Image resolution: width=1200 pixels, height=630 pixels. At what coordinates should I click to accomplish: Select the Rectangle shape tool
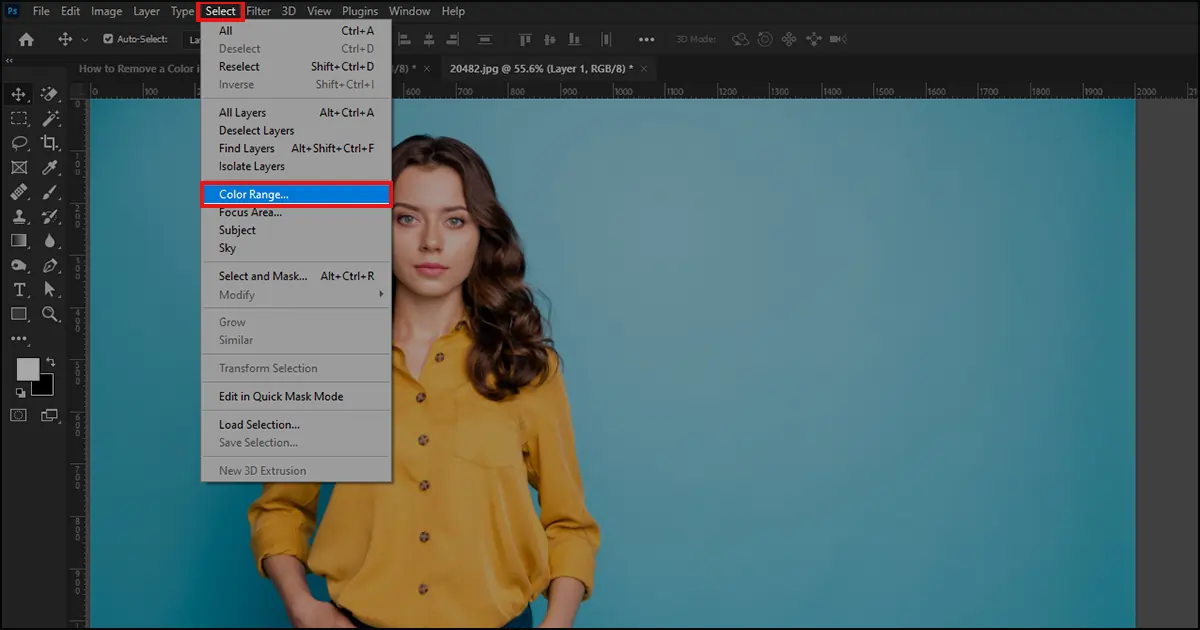[18, 314]
